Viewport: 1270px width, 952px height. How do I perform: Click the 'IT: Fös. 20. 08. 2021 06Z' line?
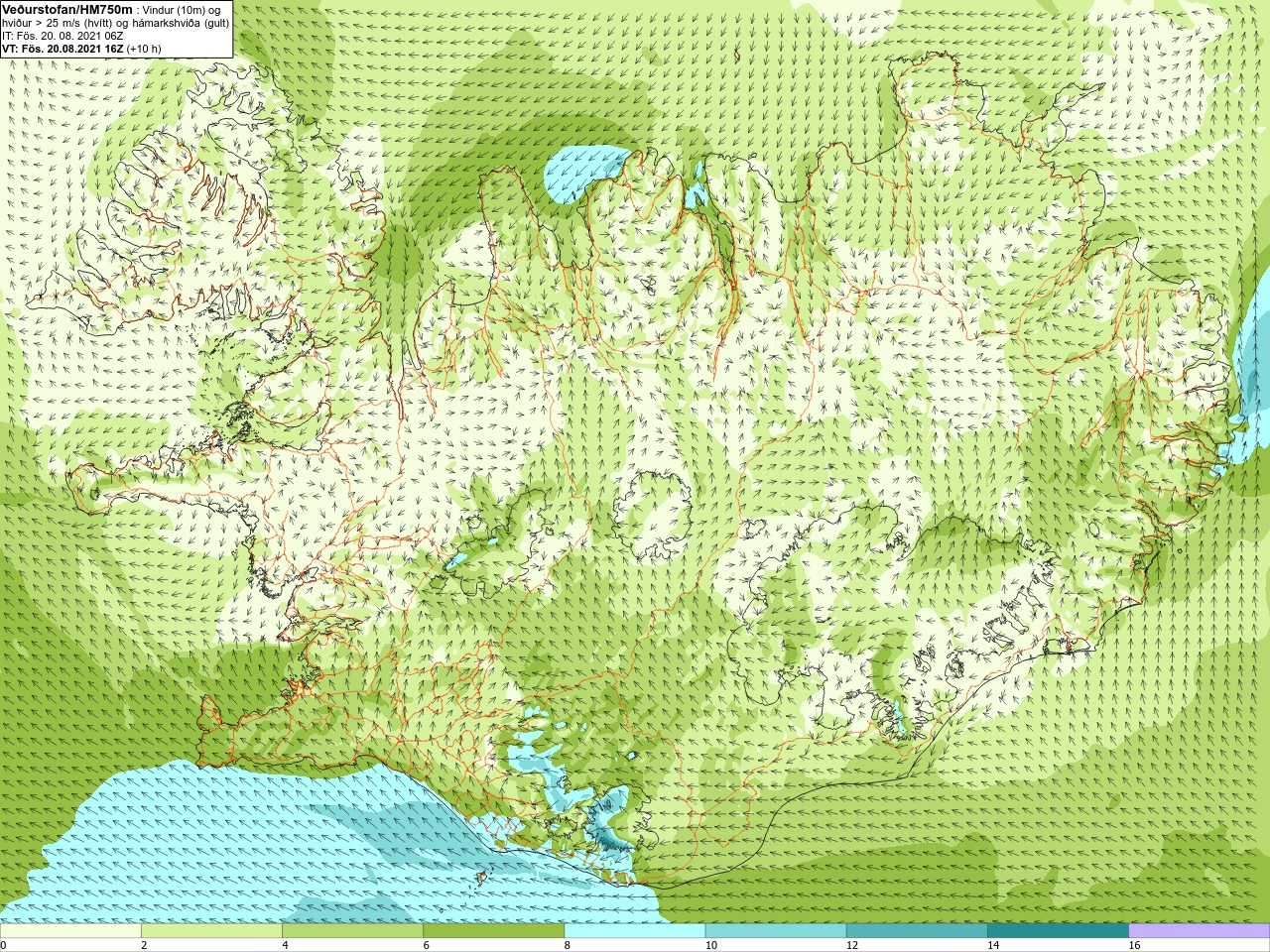[x=63, y=36]
